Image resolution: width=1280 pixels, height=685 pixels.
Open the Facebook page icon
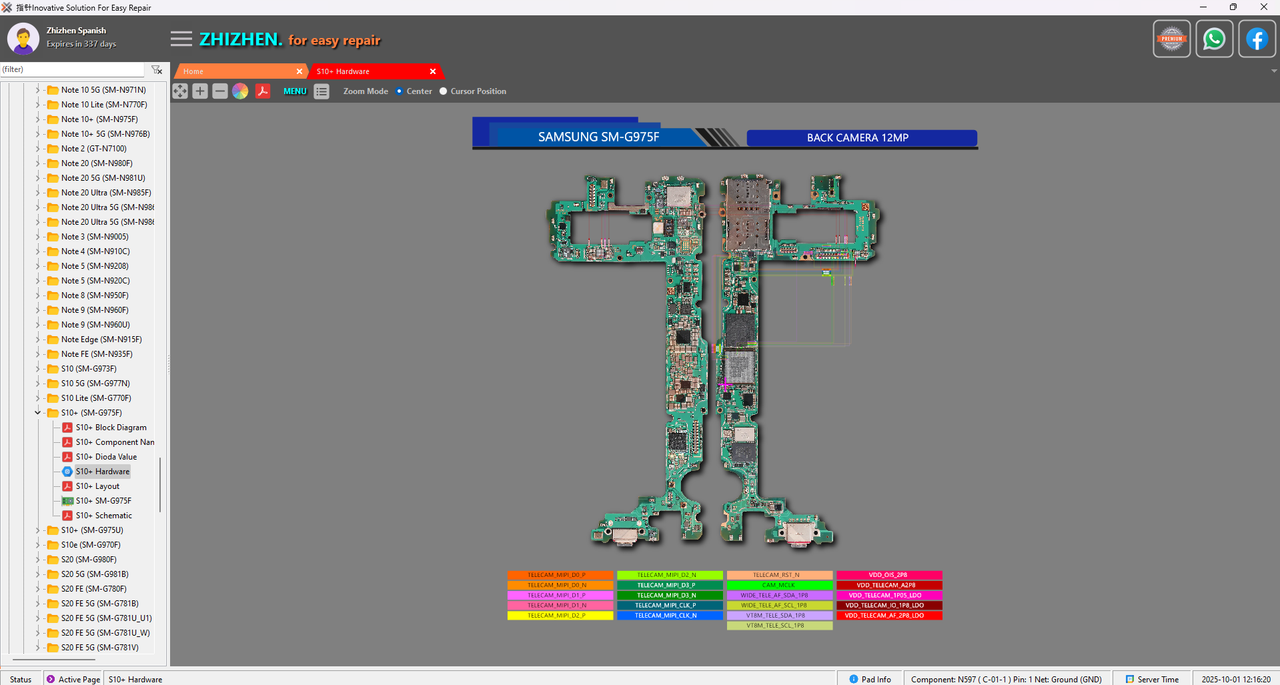point(1257,39)
